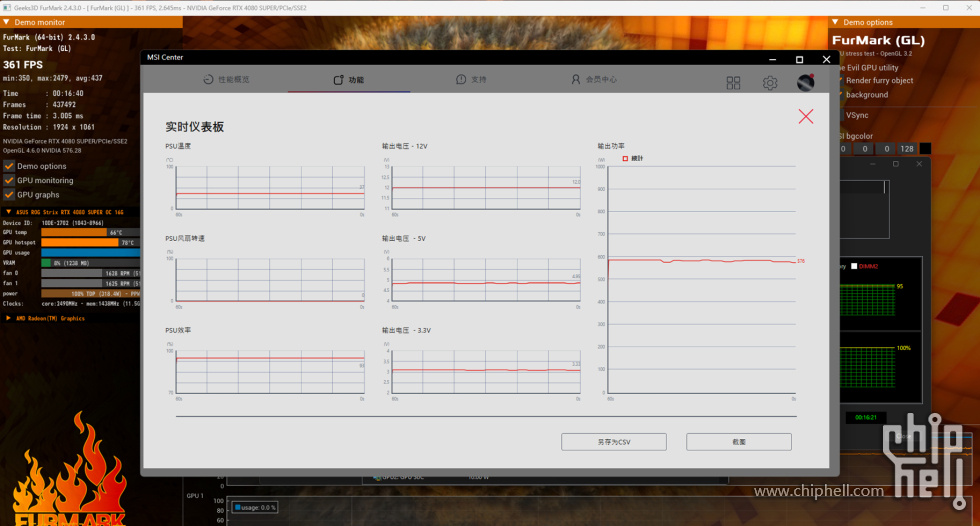Click the green 00:16:21 timer in background window
The image size is (980, 526).
coord(866,417)
